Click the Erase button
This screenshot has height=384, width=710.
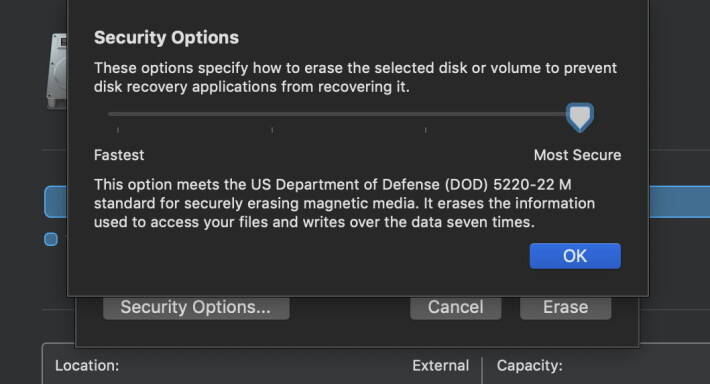pos(566,307)
